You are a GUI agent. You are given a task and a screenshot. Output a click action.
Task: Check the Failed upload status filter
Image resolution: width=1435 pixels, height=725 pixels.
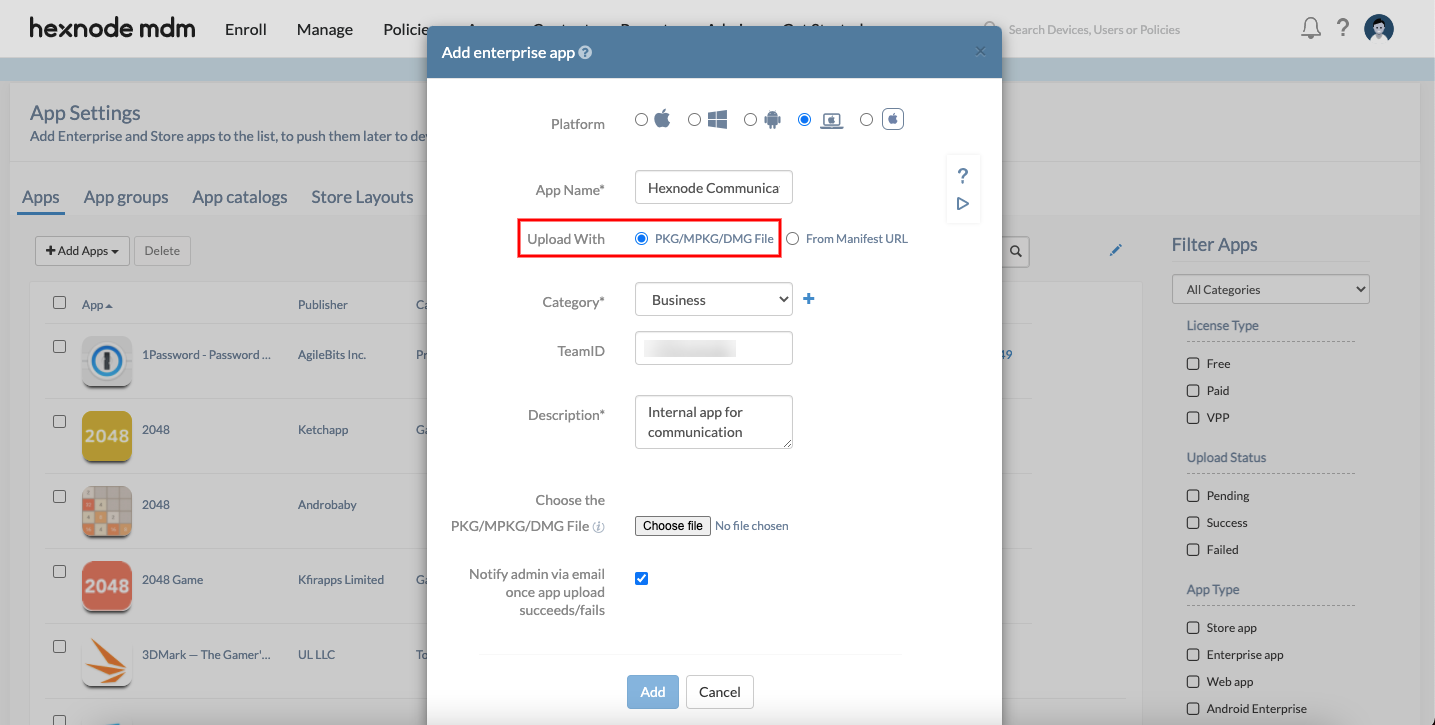1193,549
